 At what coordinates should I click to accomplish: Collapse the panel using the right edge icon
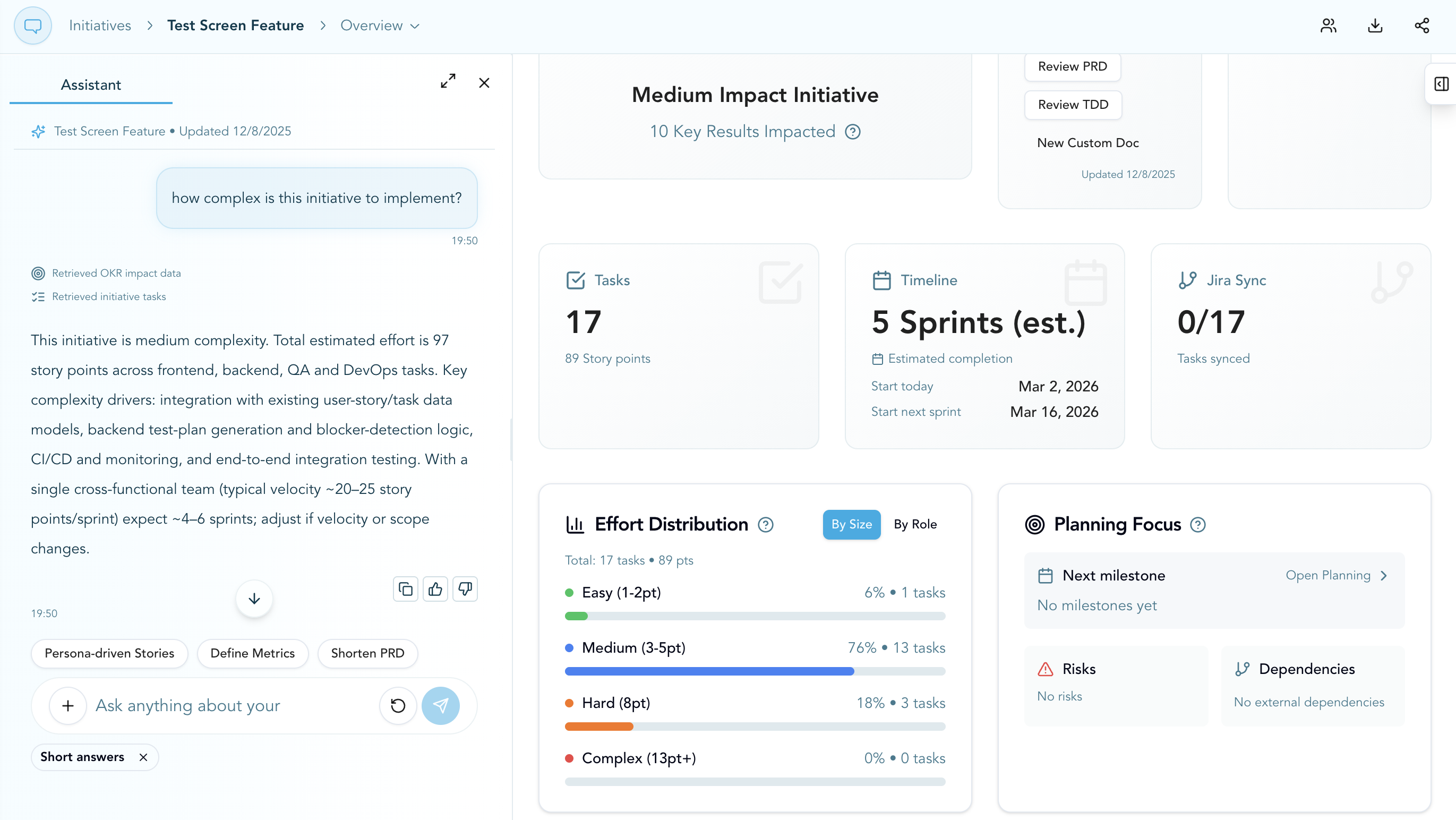[x=1440, y=83]
